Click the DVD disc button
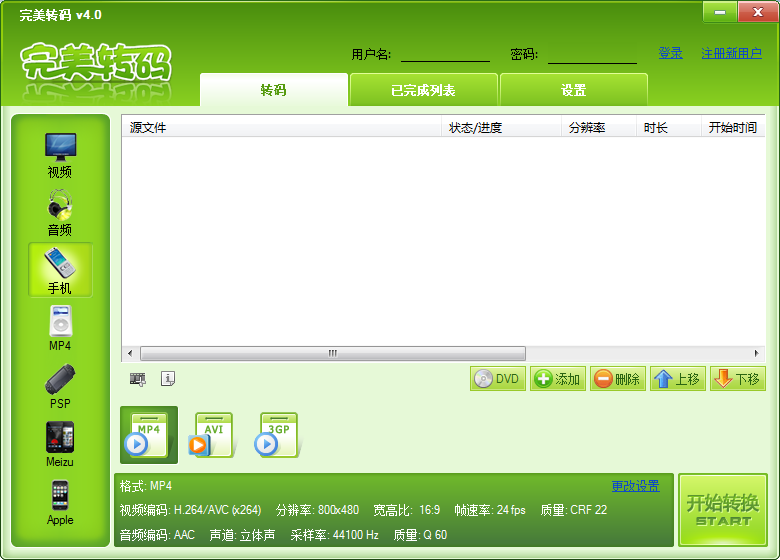 497,379
